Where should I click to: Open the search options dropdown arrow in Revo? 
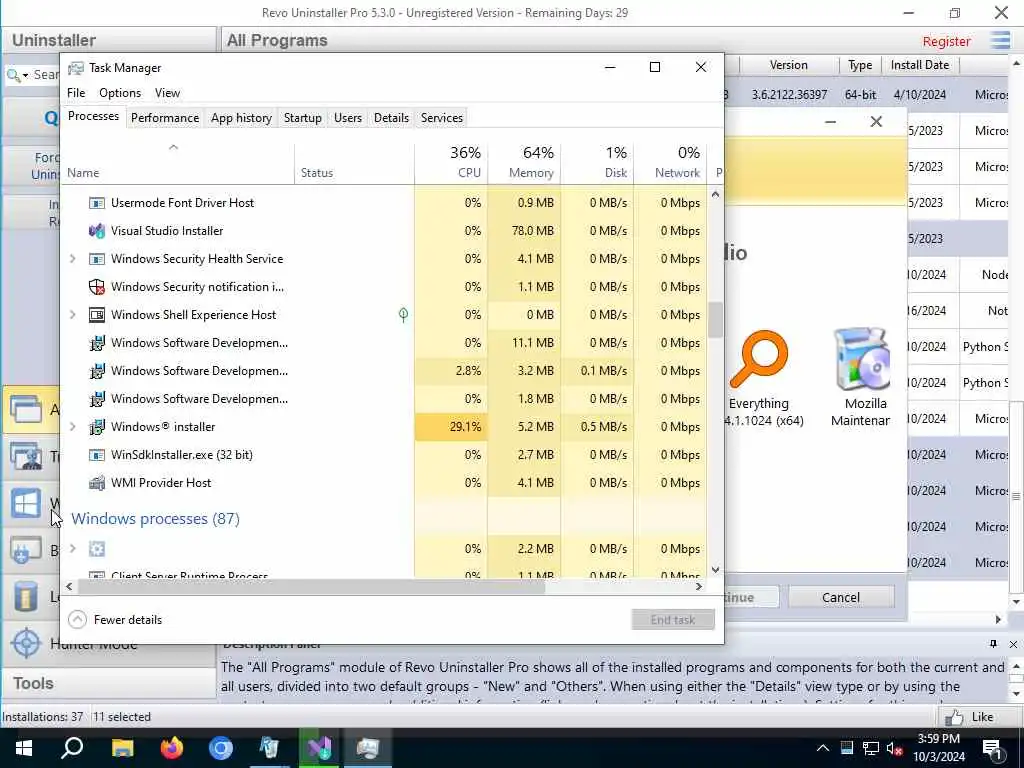[25, 75]
